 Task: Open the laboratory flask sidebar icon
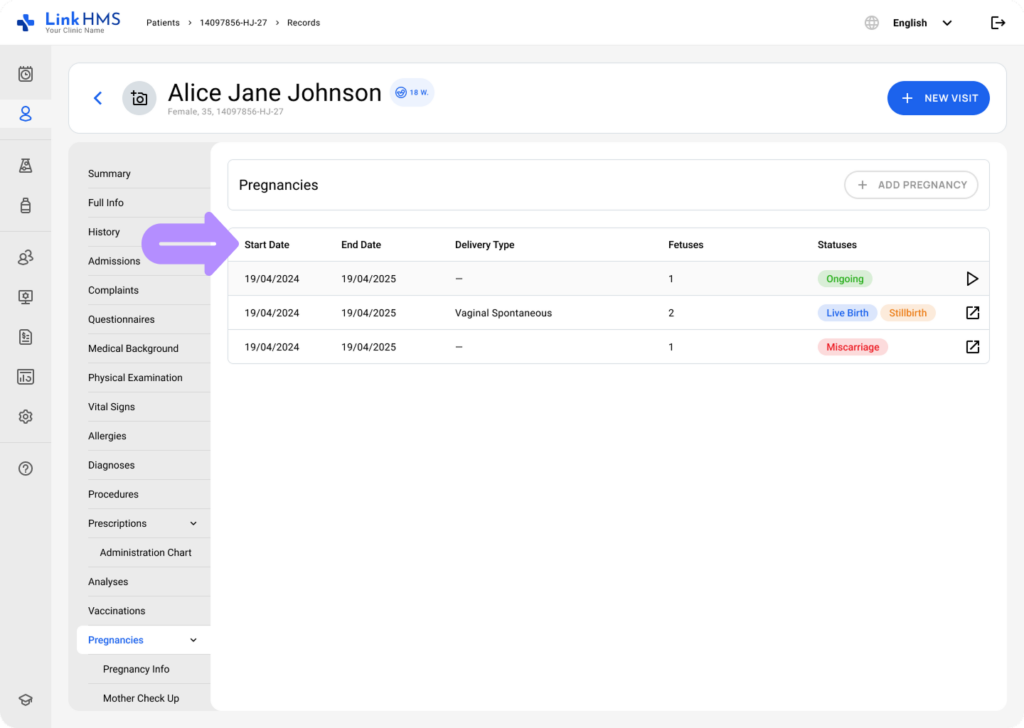[x=26, y=166]
